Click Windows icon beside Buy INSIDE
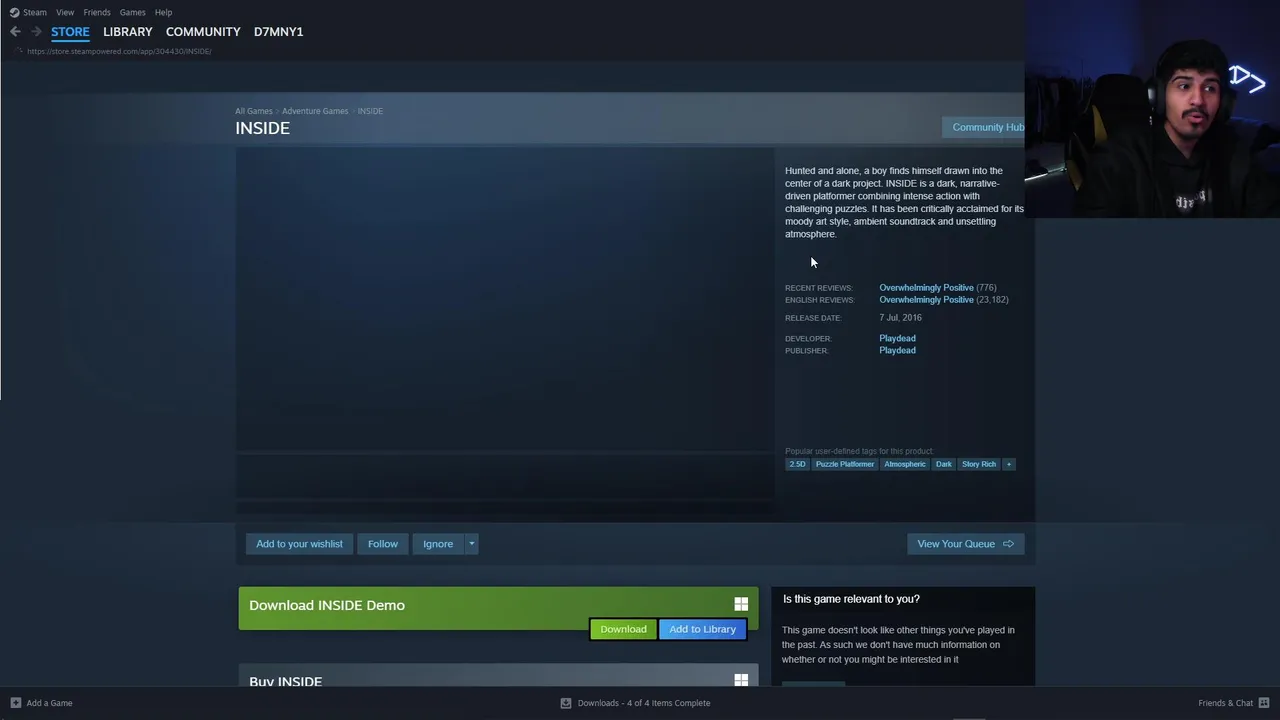 click(741, 680)
